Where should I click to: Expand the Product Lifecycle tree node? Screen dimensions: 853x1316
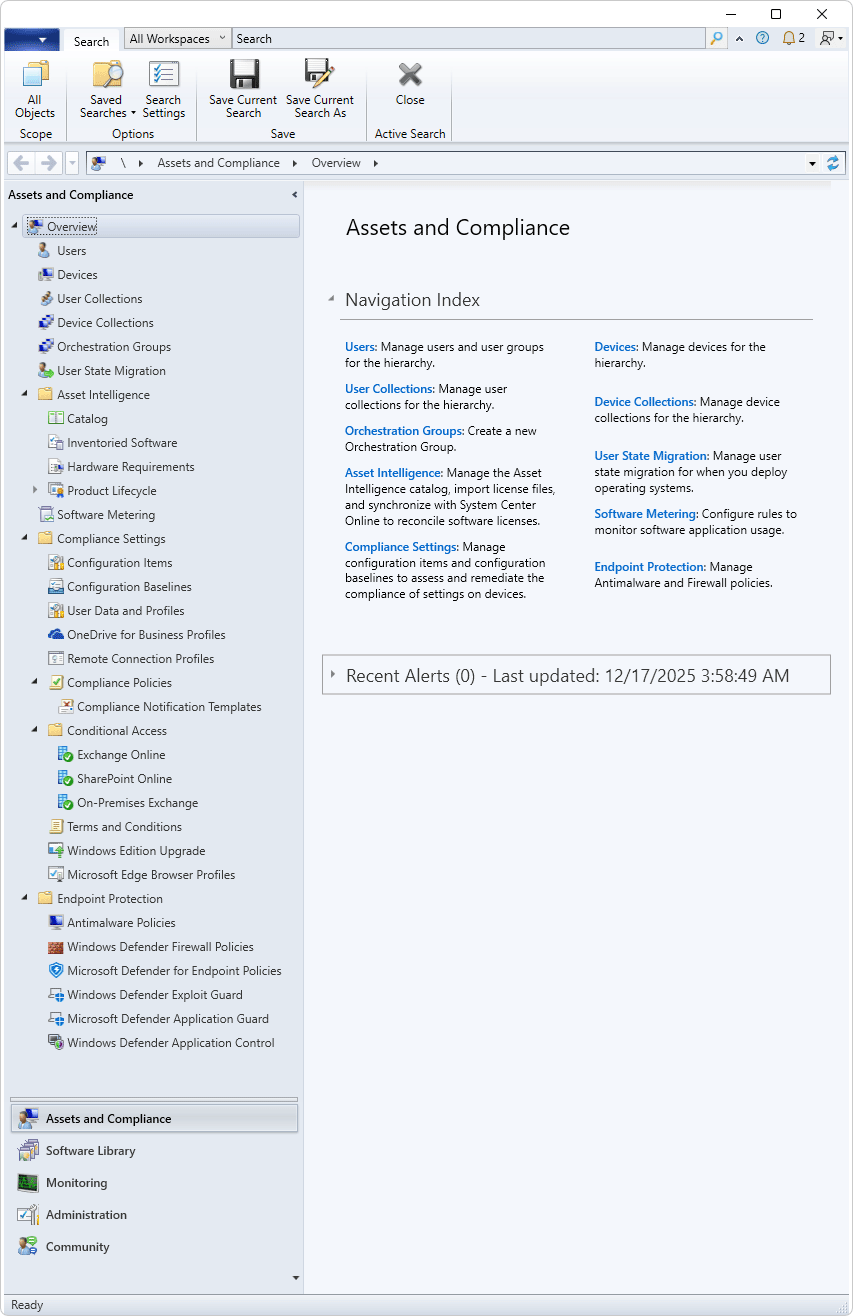(x=35, y=490)
